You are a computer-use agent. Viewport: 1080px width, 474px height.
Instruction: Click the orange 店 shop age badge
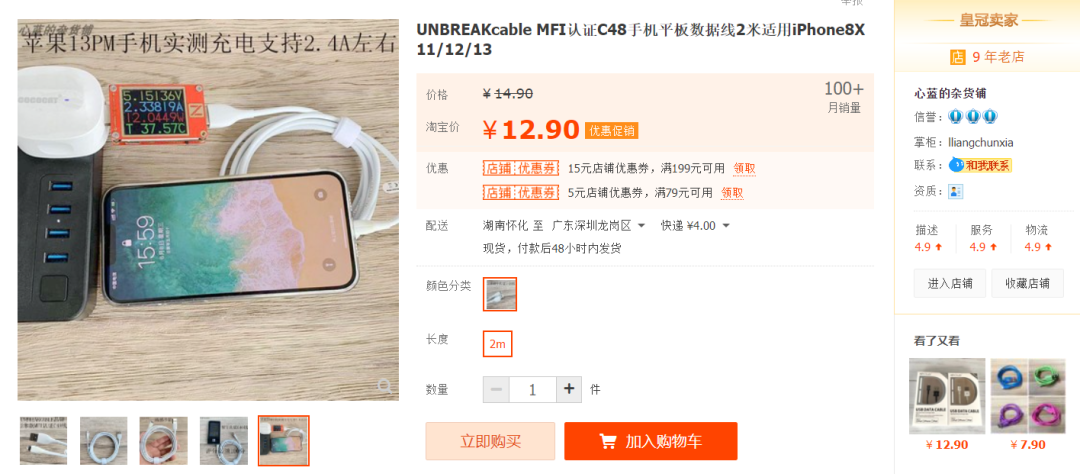point(958,57)
